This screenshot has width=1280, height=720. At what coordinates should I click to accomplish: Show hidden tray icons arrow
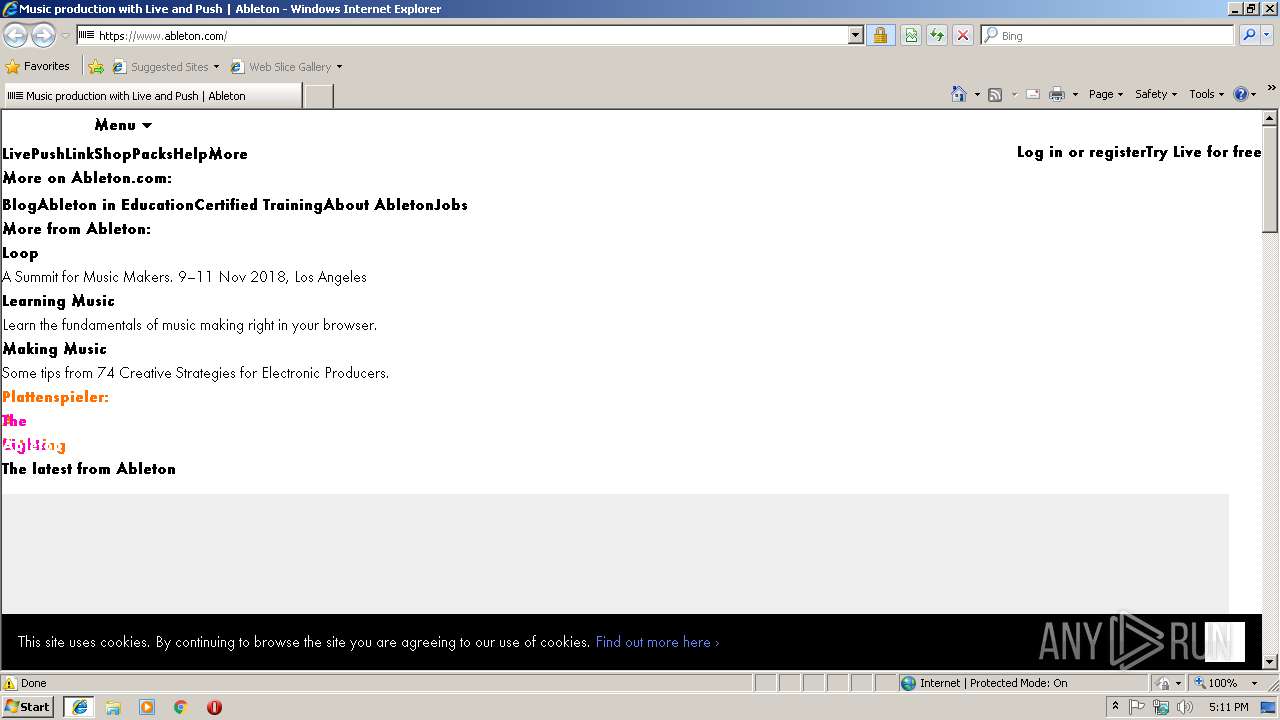[x=1115, y=707]
